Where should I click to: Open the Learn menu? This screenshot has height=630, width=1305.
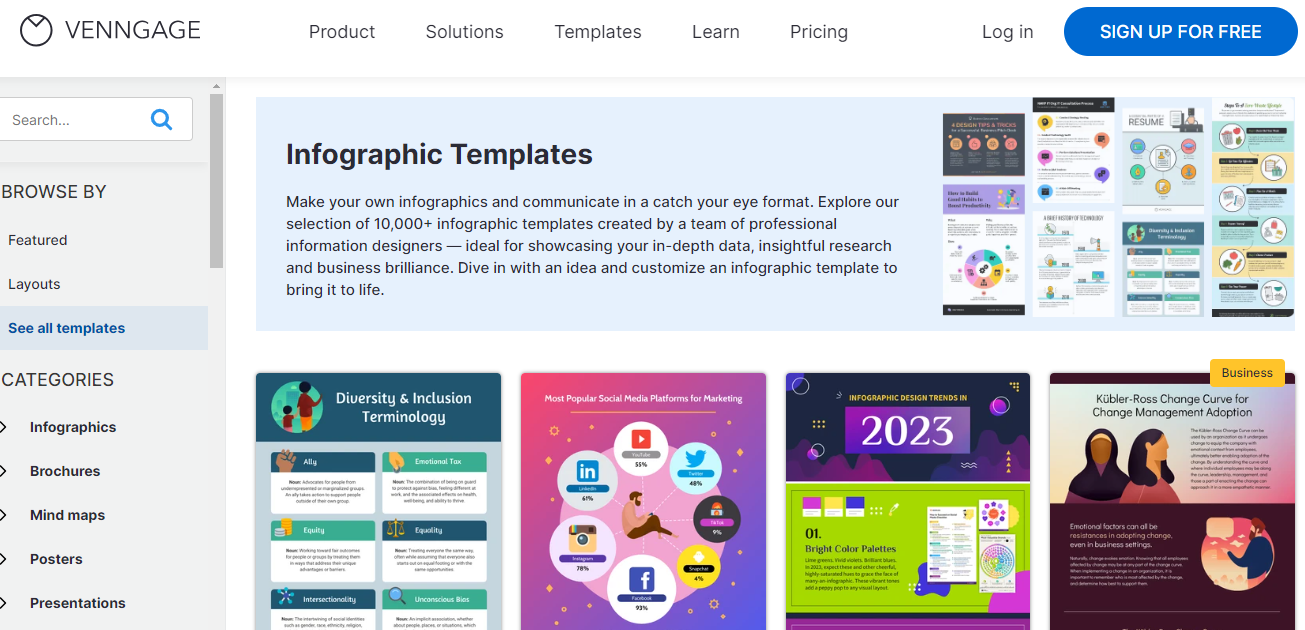716,32
